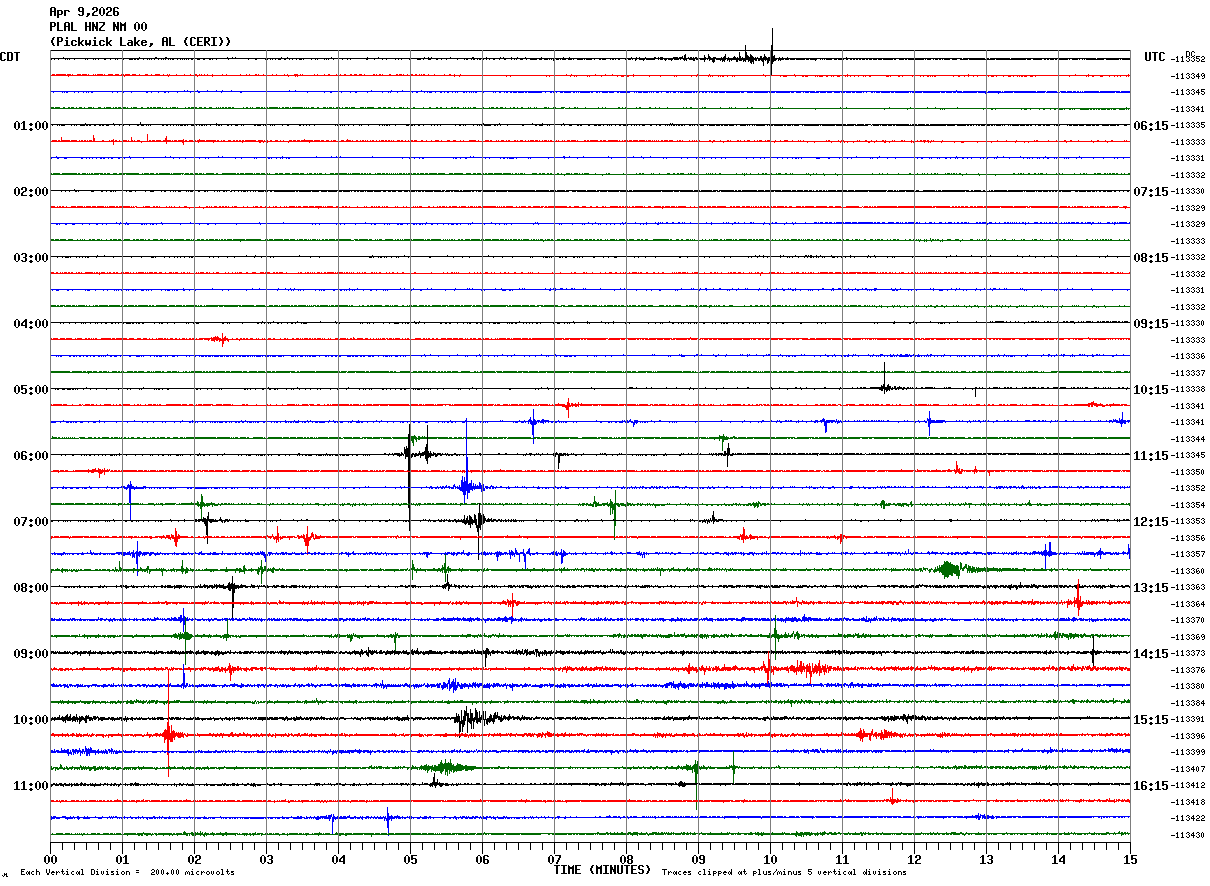This screenshot has height=886, width=1210.
Task: Select the '07:15' UTC time label
Action: (x=1150, y=192)
